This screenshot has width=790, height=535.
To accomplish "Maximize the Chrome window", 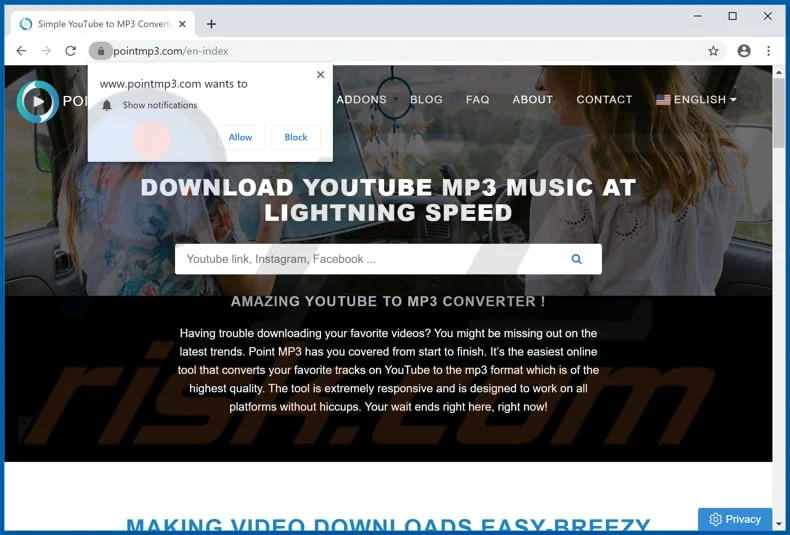I will (733, 16).
